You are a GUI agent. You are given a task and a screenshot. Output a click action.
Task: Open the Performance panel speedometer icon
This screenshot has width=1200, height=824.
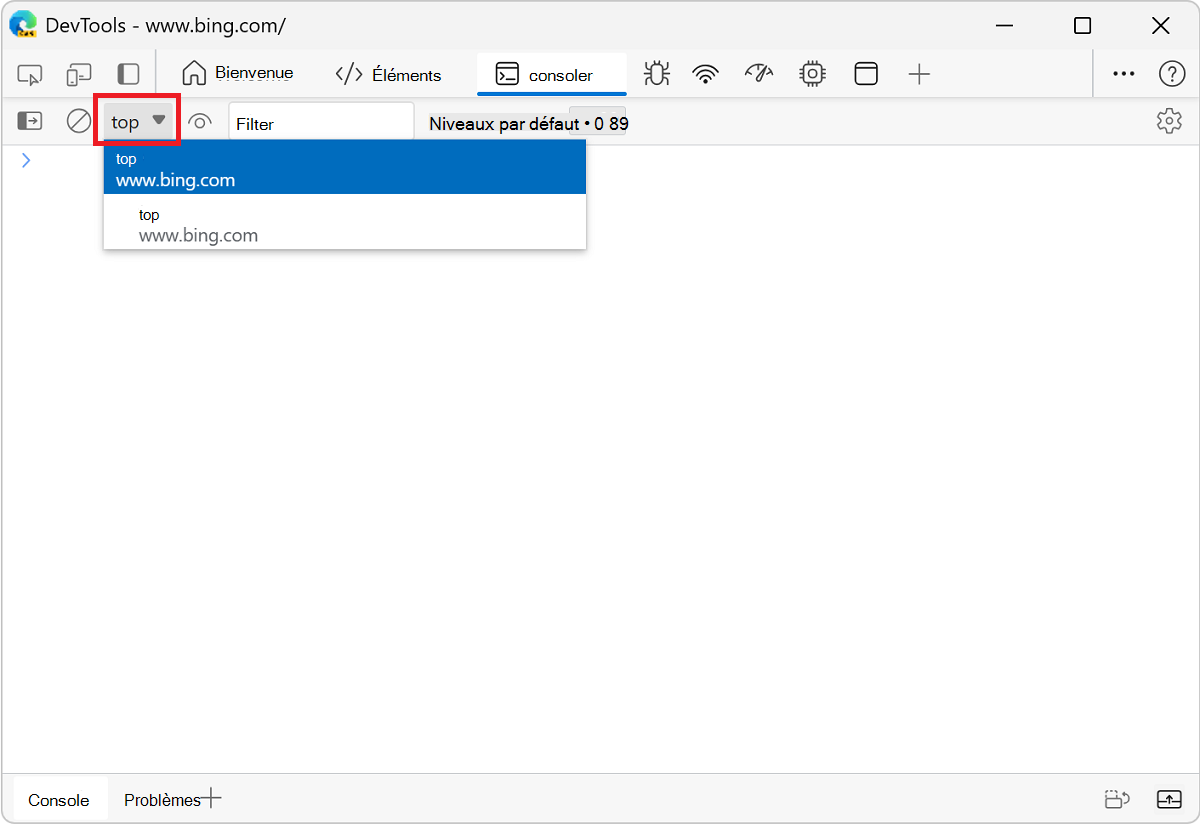(x=758, y=73)
